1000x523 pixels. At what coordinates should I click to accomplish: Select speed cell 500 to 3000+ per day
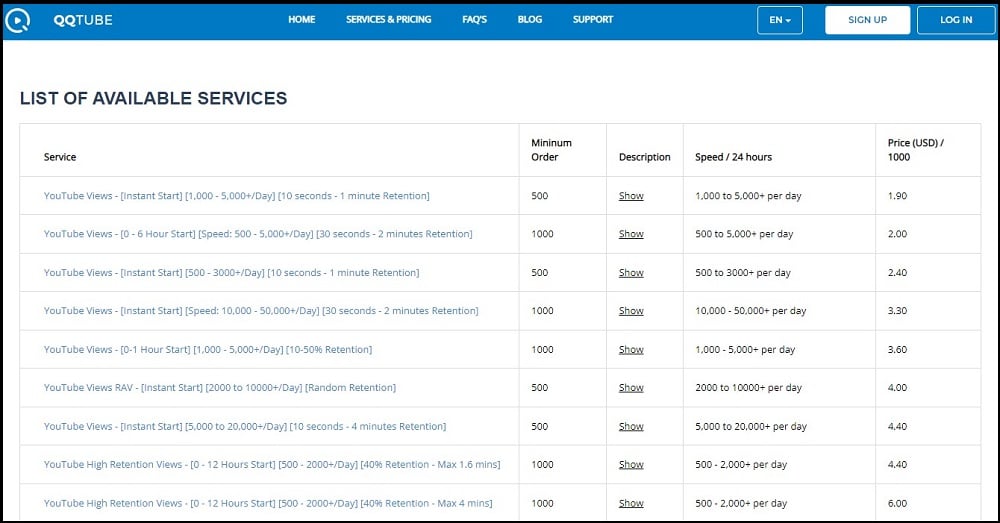[742, 273]
